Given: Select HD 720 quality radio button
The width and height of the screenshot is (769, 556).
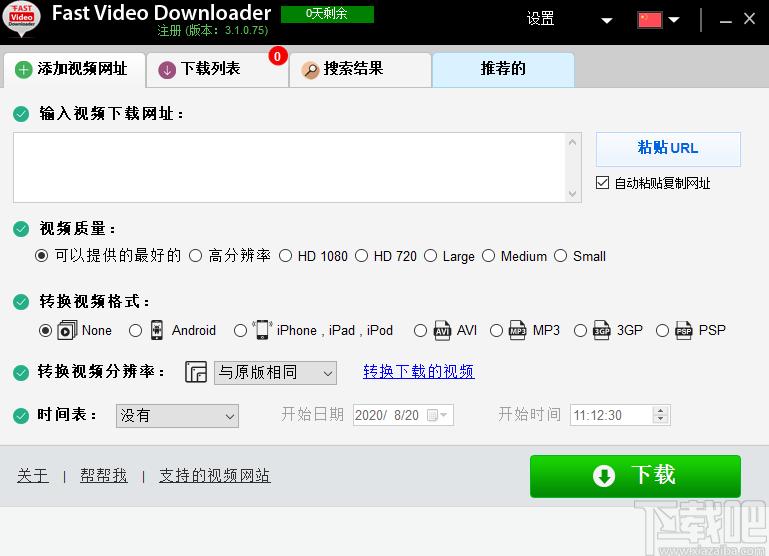Looking at the screenshot, I should (361, 256).
